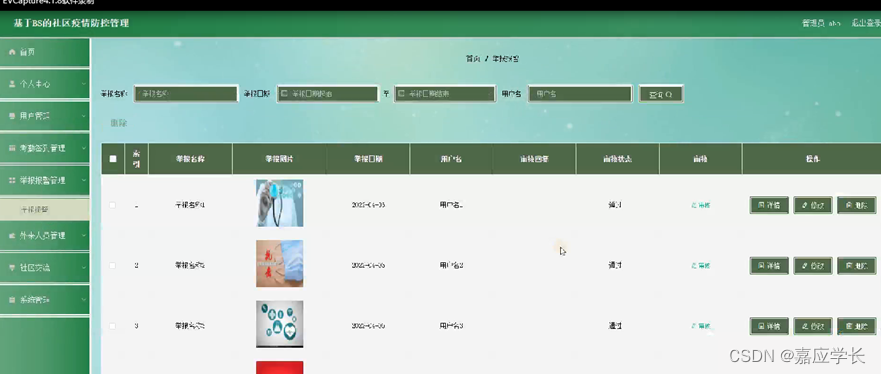Click the 审核 link in row 3

701,326
